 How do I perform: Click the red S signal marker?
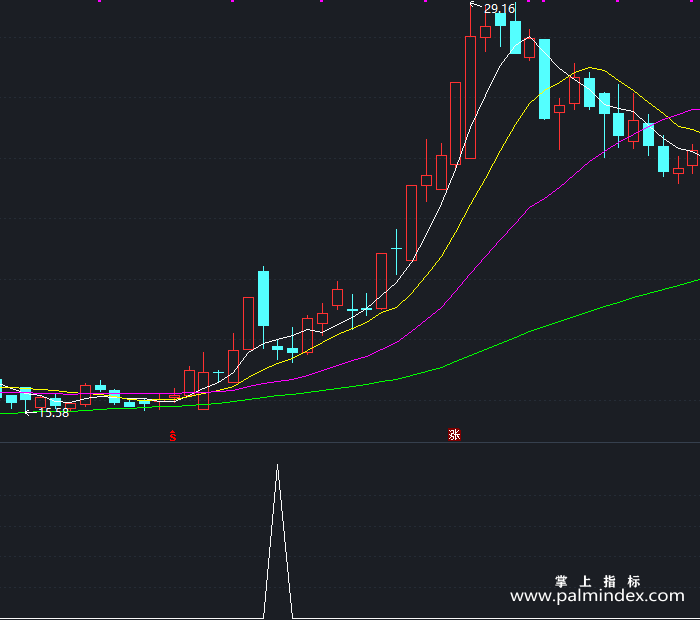point(173,436)
